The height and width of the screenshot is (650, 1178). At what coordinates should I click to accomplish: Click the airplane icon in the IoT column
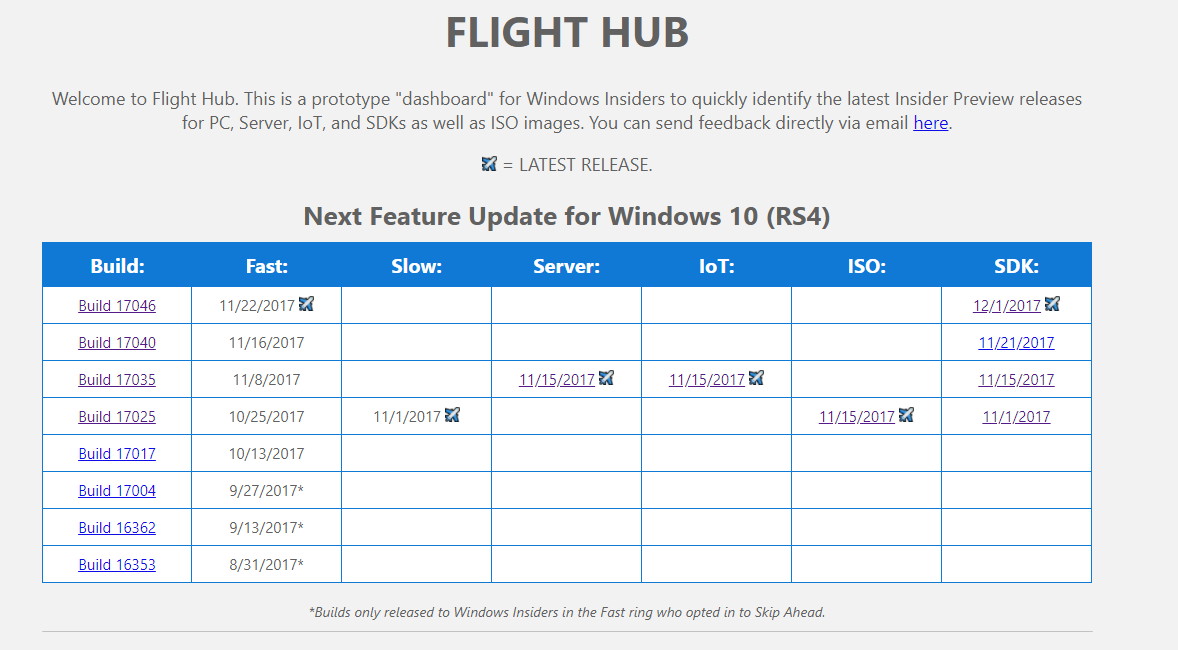757,378
